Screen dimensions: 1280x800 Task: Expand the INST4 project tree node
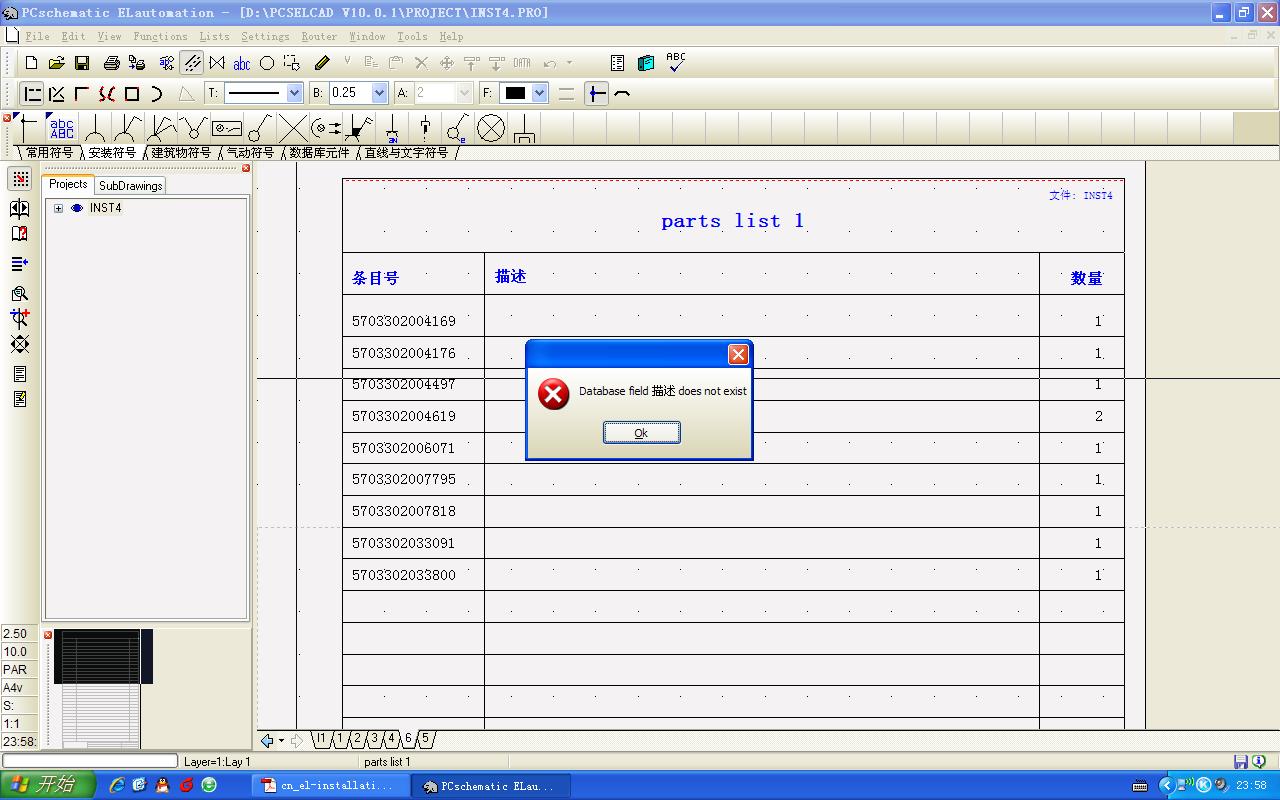tap(59, 208)
